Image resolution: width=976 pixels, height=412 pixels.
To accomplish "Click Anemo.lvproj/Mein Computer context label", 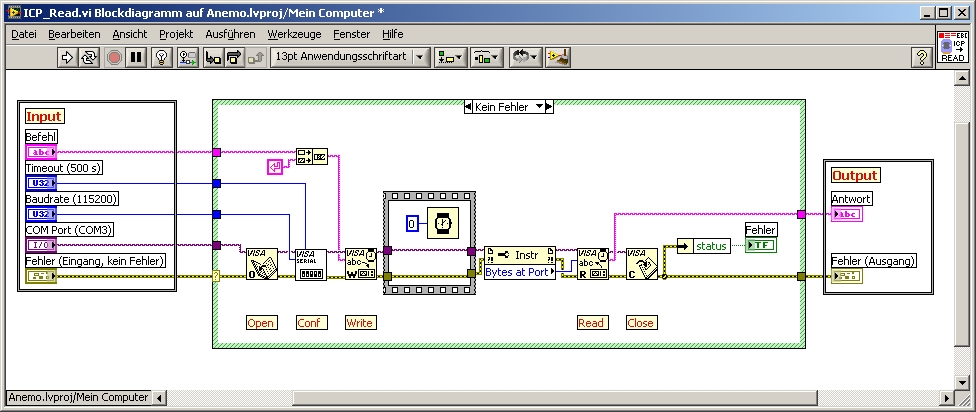I will pos(78,397).
